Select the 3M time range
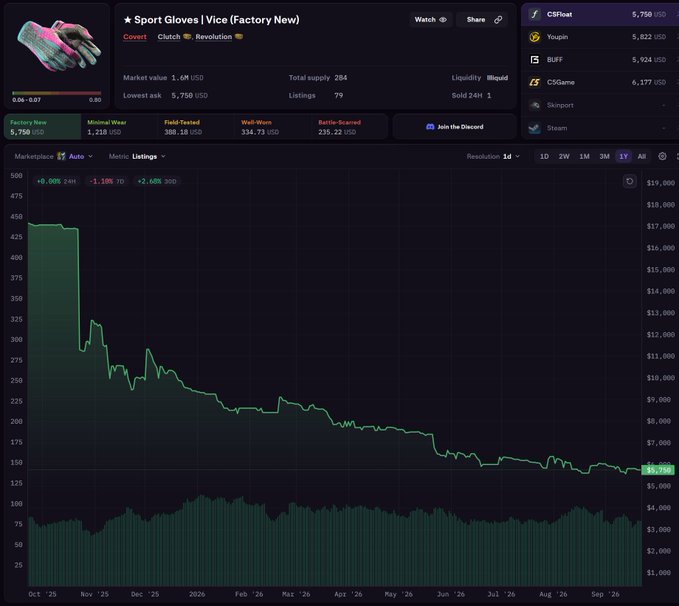This screenshot has width=679, height=606. (605, 156)
